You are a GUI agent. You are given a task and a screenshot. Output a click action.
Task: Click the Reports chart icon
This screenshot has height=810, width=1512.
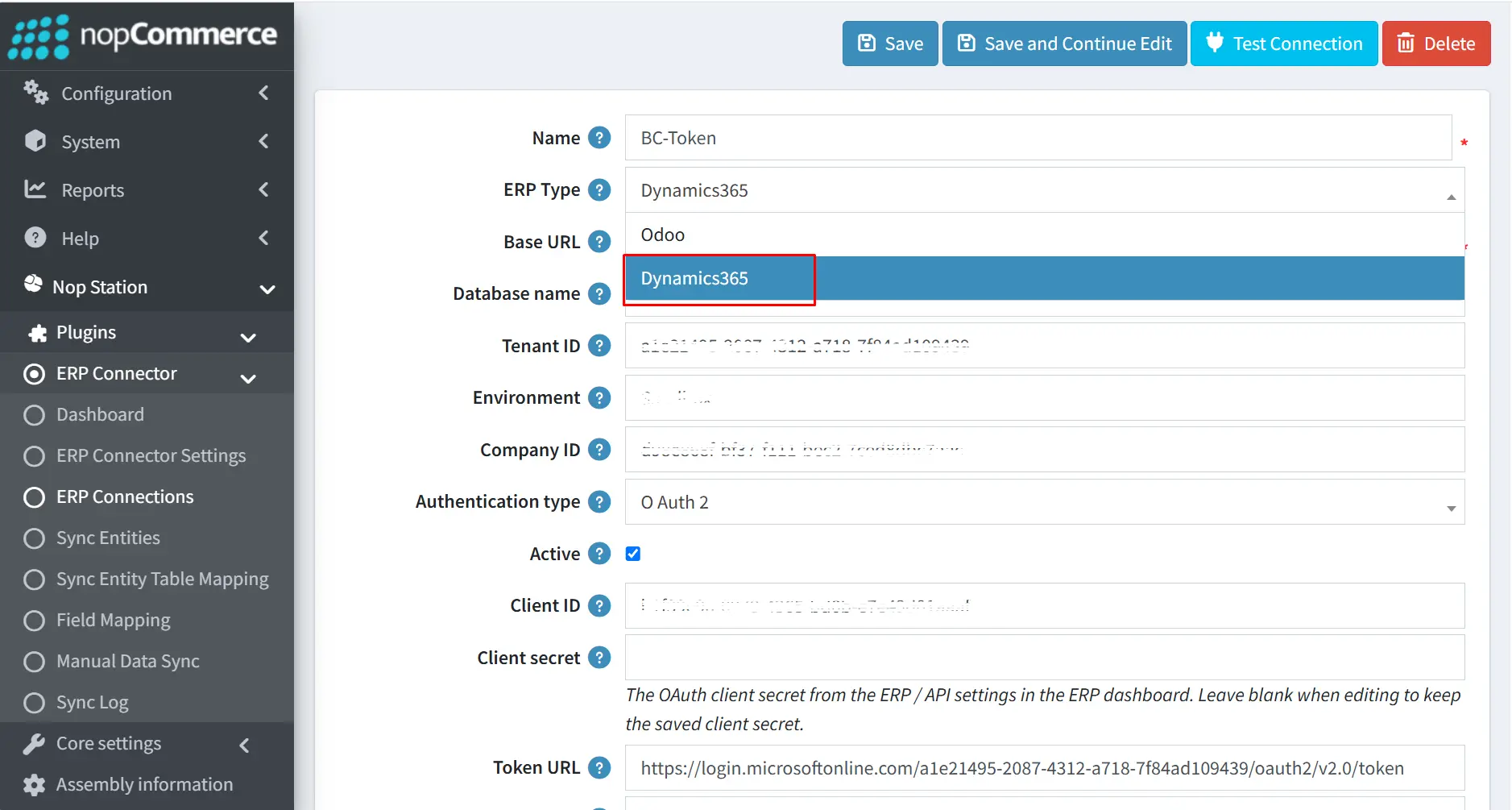click(35, 189)
